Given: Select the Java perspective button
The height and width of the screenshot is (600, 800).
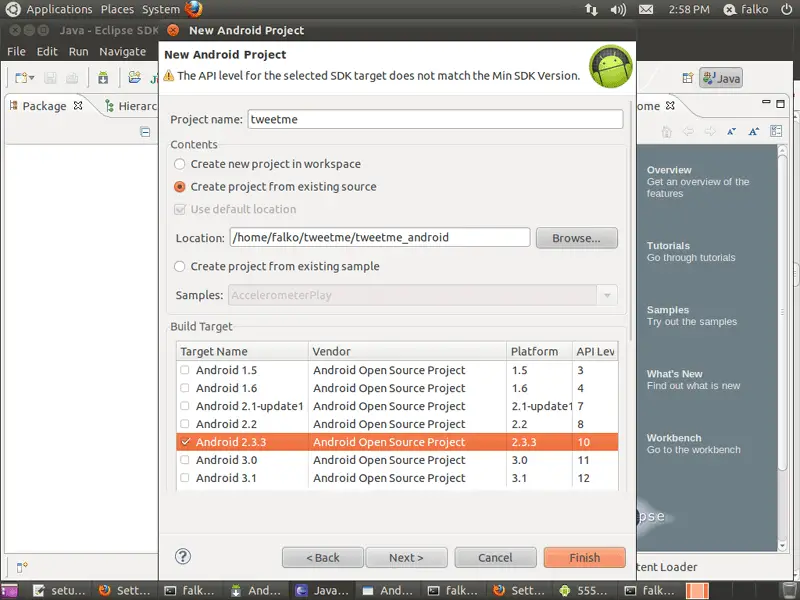Looking at the screenshot, I should tap(721, 78).
